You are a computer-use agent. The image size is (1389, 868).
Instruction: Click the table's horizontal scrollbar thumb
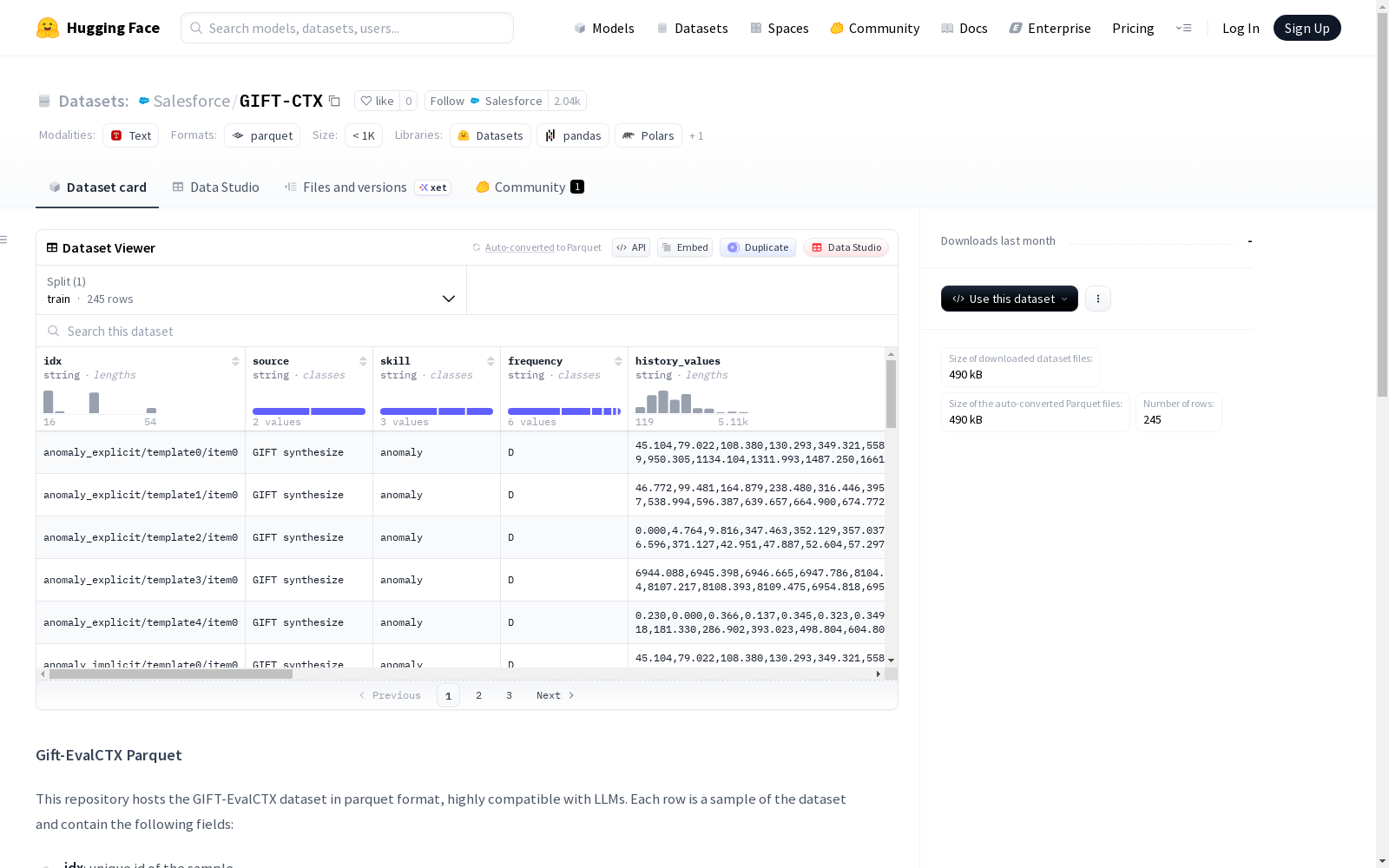click(171, 674)
